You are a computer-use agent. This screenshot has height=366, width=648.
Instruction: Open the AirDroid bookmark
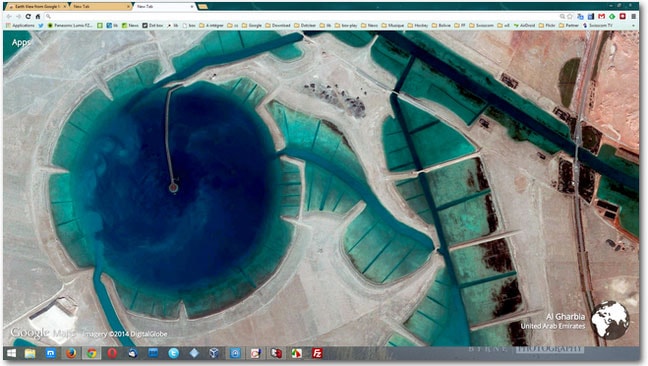click(x=524, y=26)
